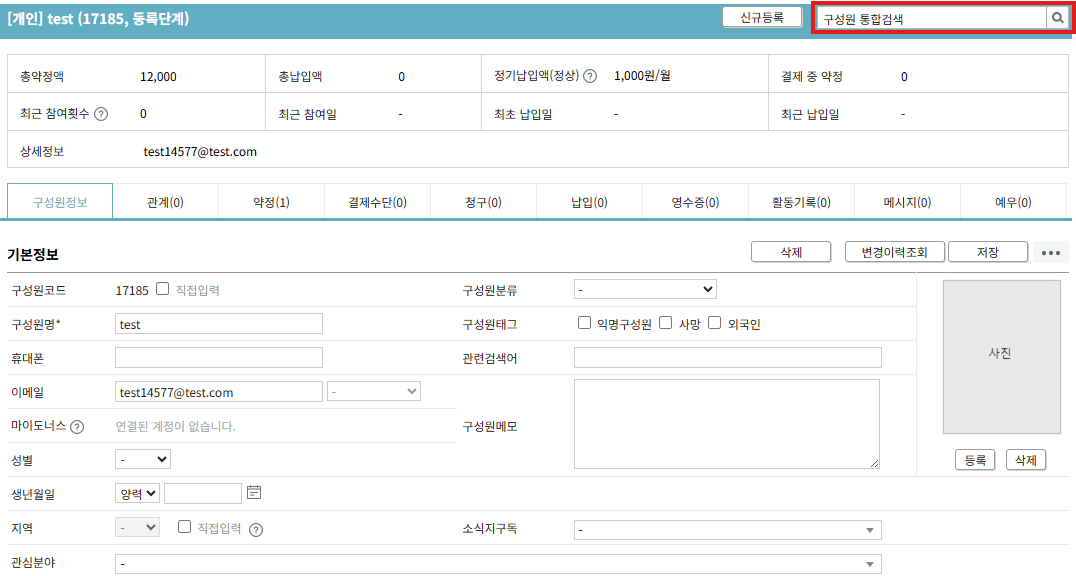Open help icon beside 정기납입액(정상)
1076x576 pixels.
click(x=589, y=76)
